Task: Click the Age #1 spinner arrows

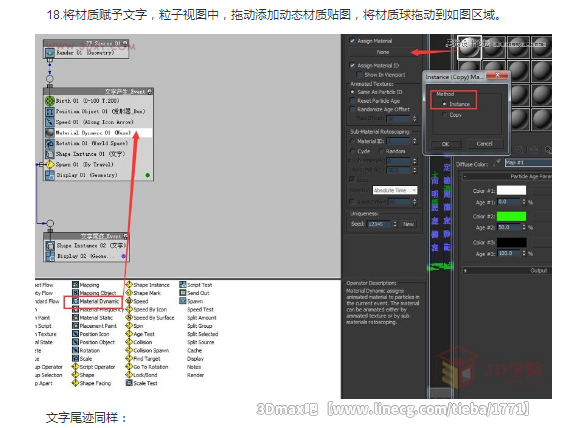Action: pos(524,201)
